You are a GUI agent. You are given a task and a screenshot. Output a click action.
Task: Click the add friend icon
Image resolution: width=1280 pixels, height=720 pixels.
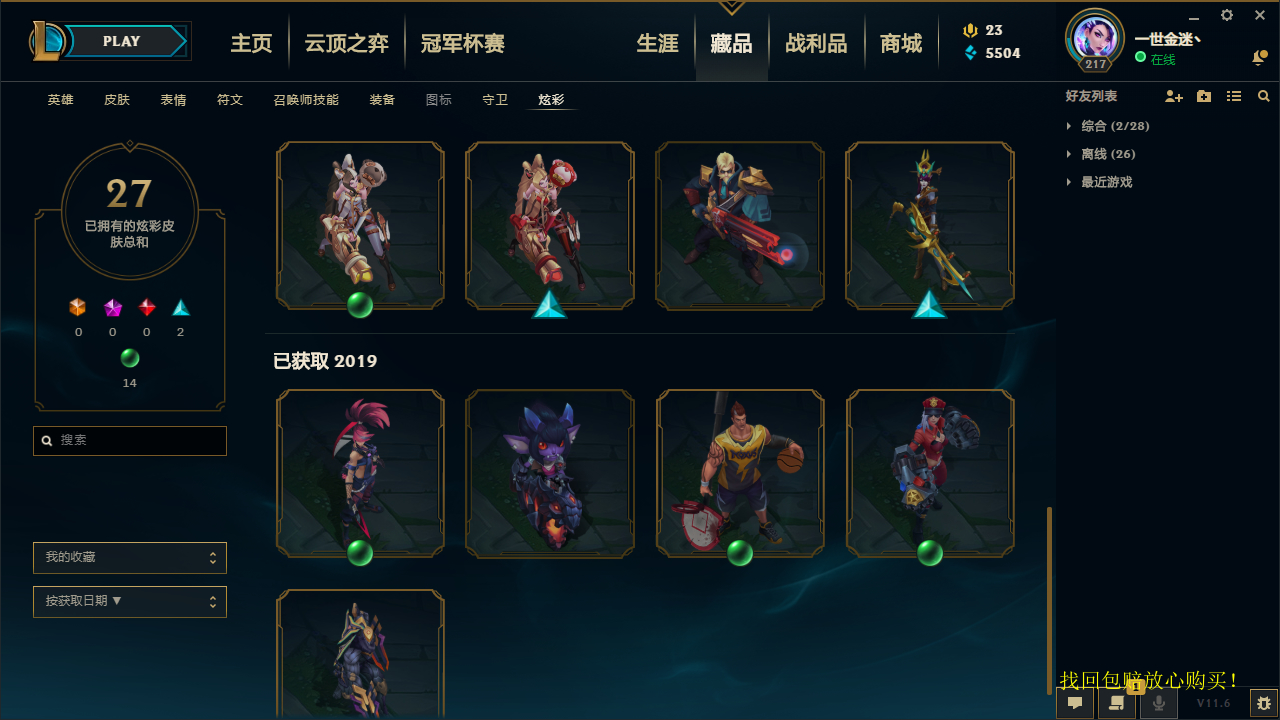(x=1174, y=97)
